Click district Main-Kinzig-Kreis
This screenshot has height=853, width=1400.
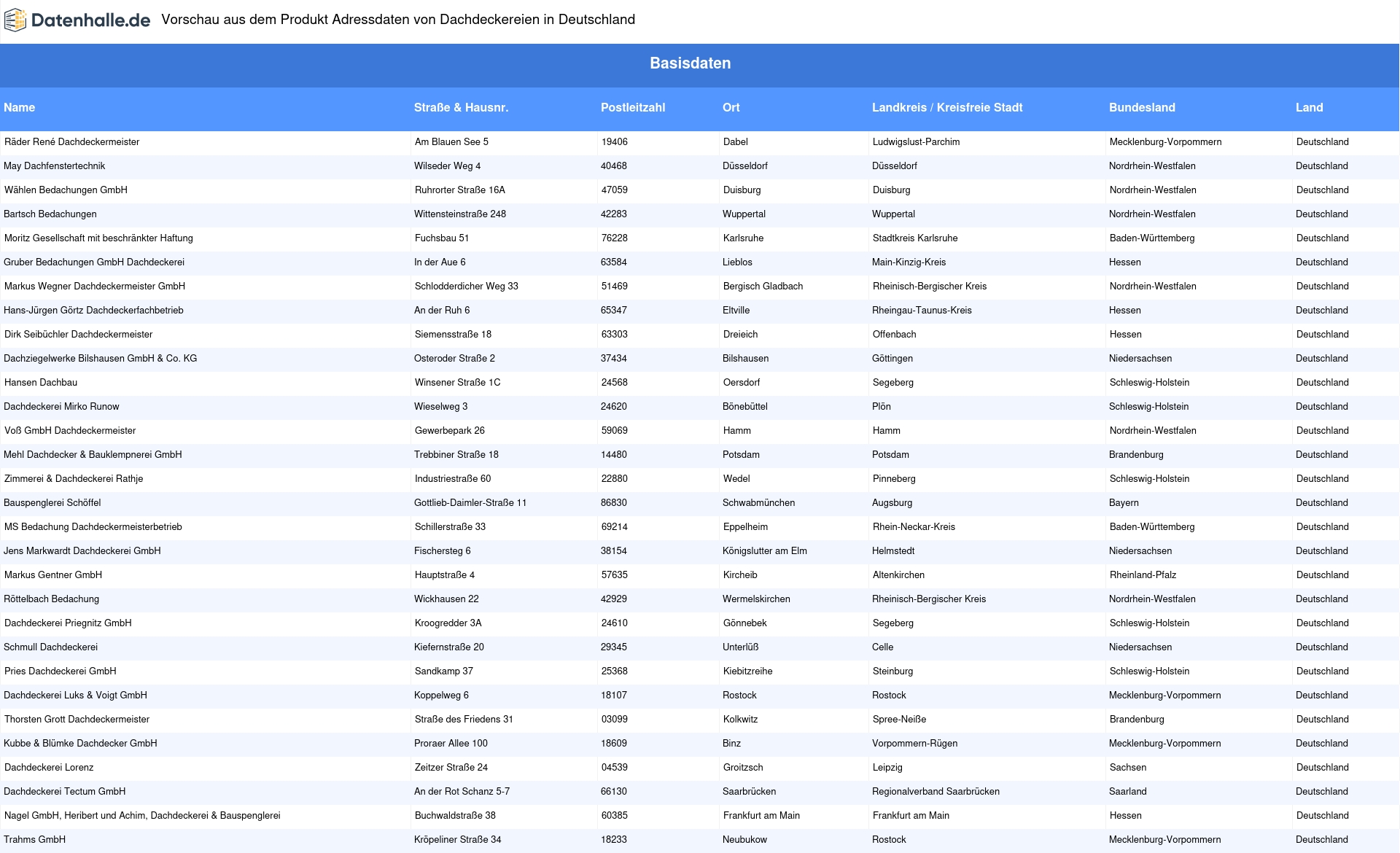coord(909,262)
